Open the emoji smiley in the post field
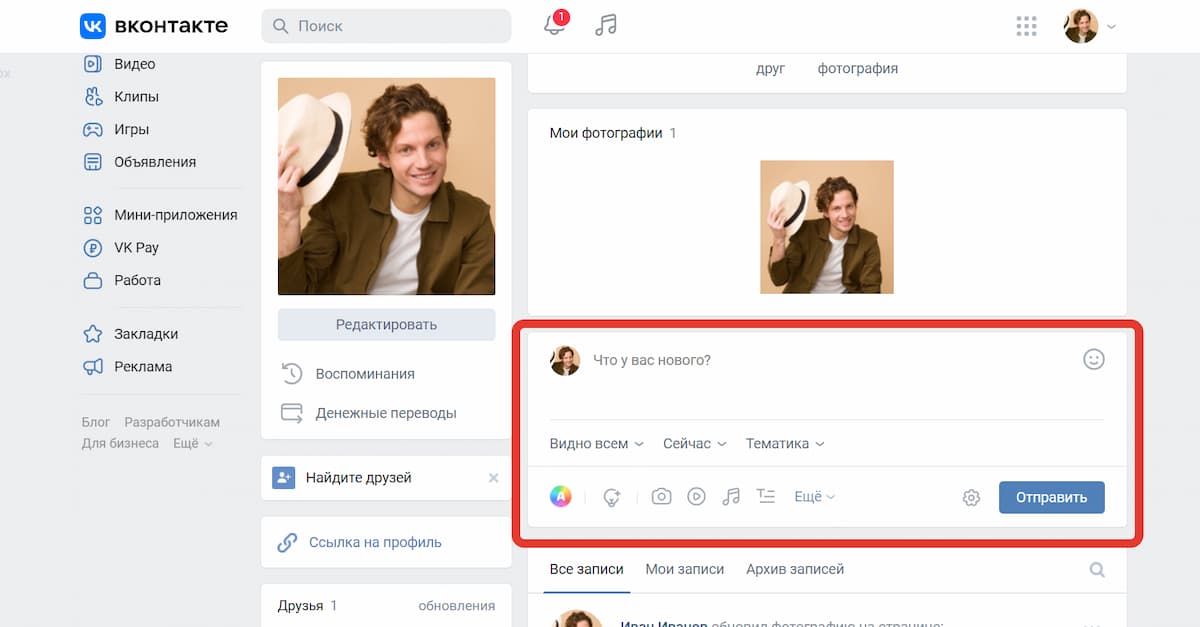The image size is (1200, 627). [1095, 359]
